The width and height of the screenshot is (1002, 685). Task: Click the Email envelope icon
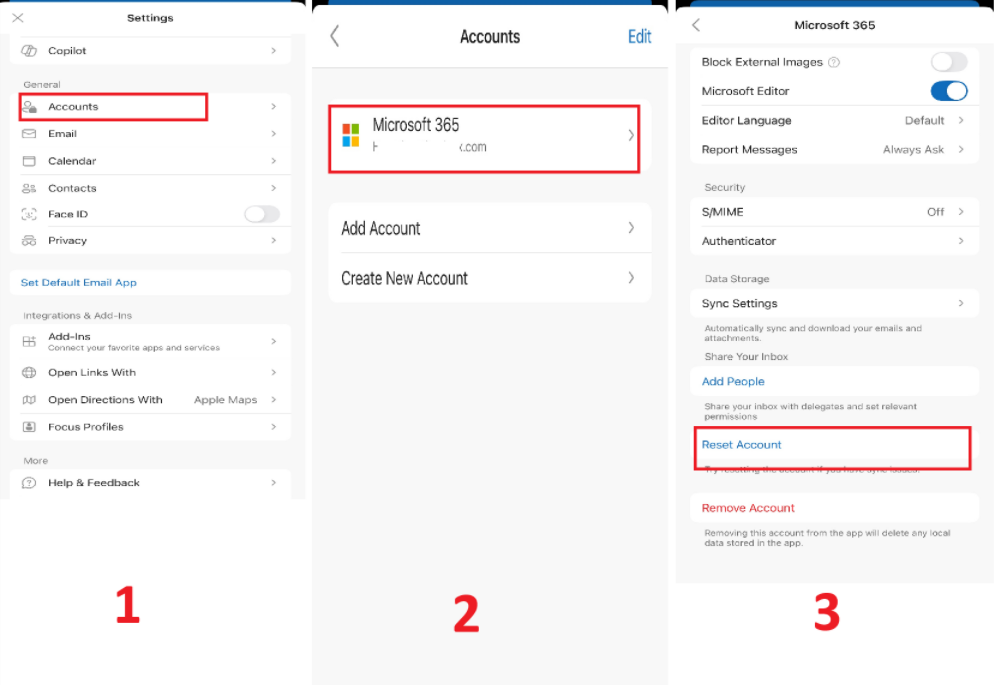29,134
